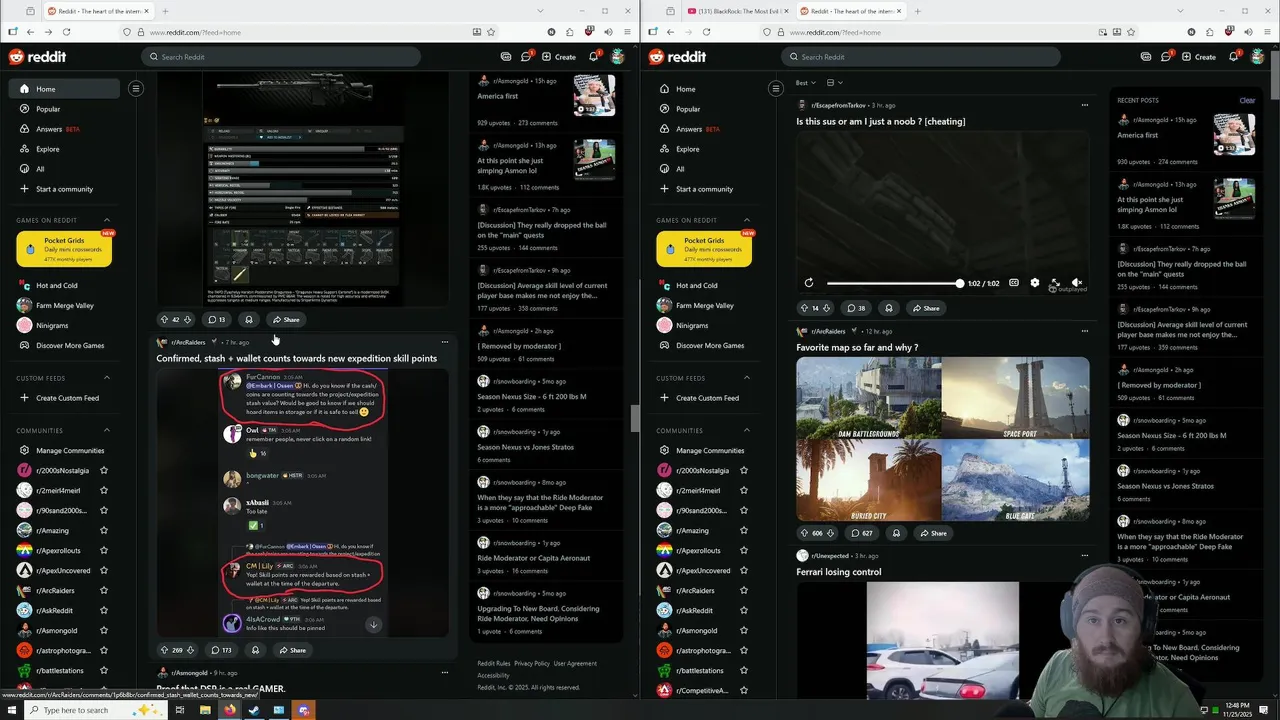Collapse left window's sidebar with hamburger button
This screenshot has width=1280, height=720.
136,88
